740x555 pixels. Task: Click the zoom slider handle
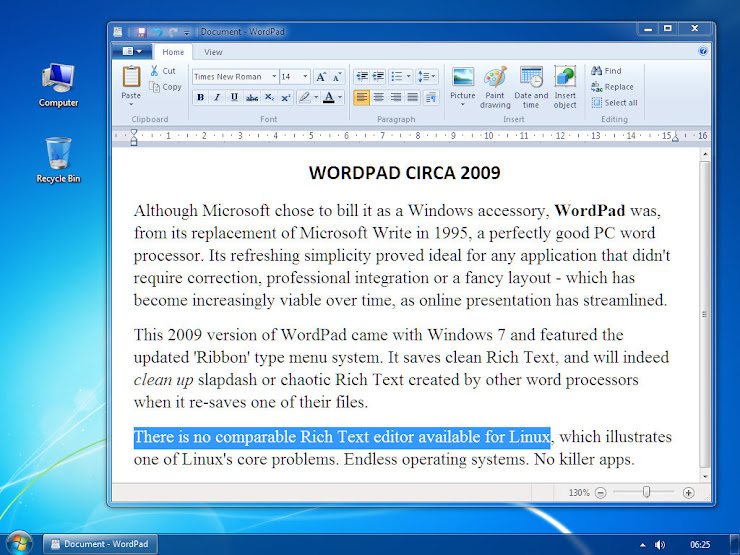coord(647,492)
